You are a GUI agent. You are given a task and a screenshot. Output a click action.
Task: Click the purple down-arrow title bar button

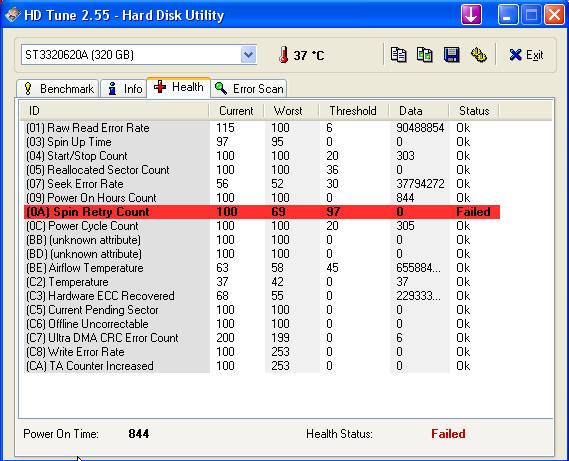471,15
